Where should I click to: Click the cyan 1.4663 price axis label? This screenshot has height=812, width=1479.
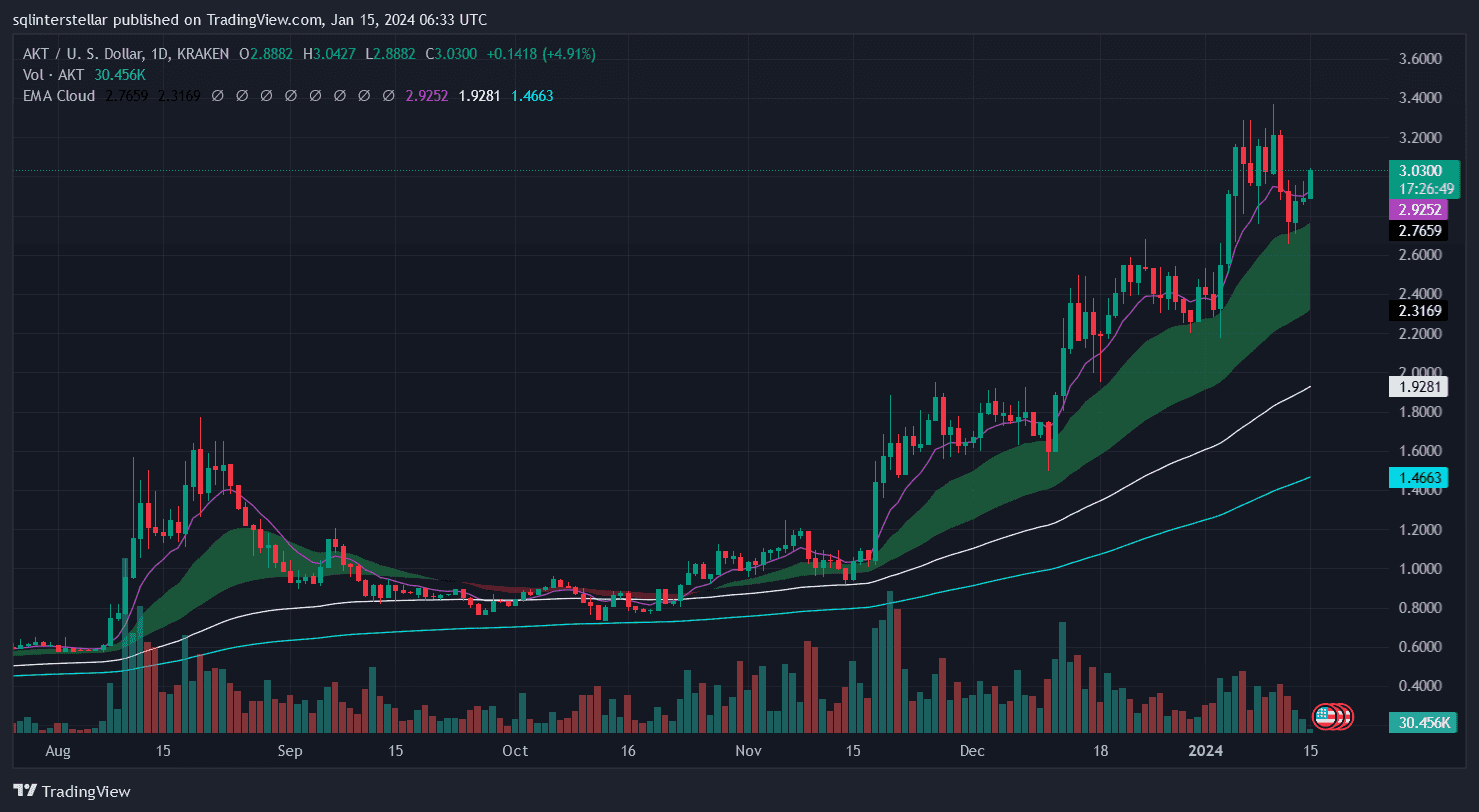1418,479
